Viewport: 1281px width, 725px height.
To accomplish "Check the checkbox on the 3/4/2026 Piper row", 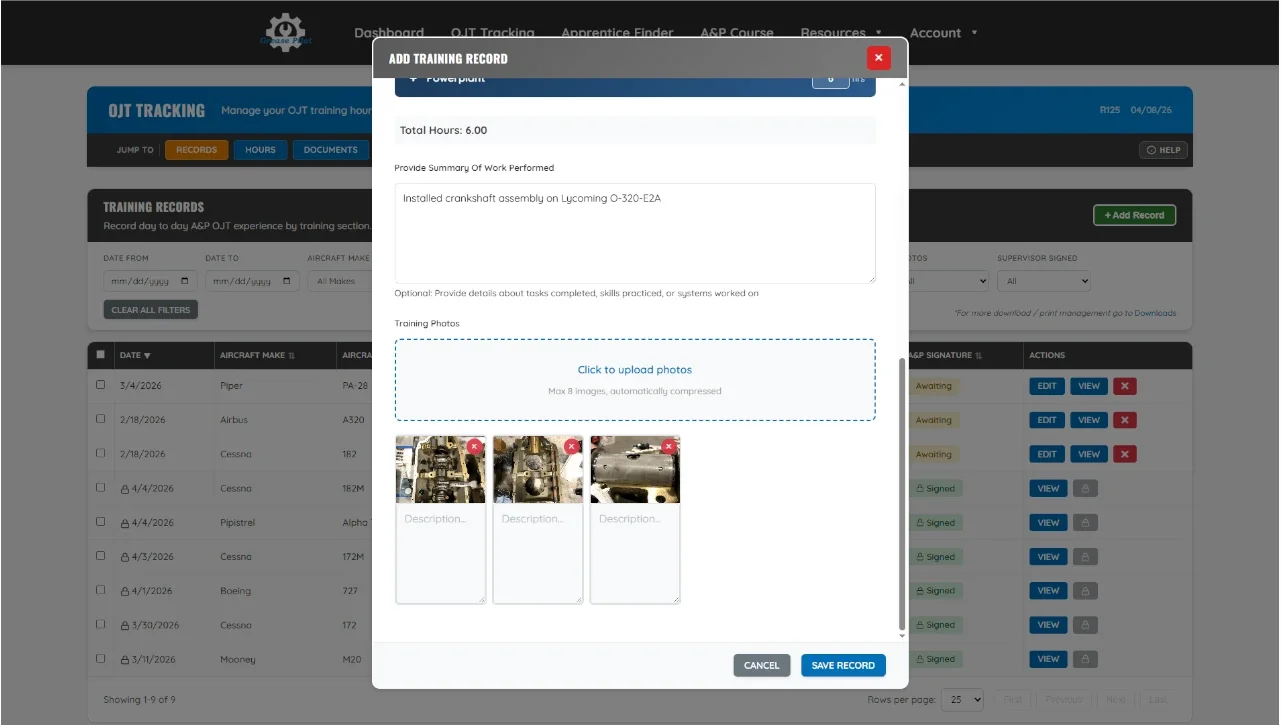I will (100, 385).
